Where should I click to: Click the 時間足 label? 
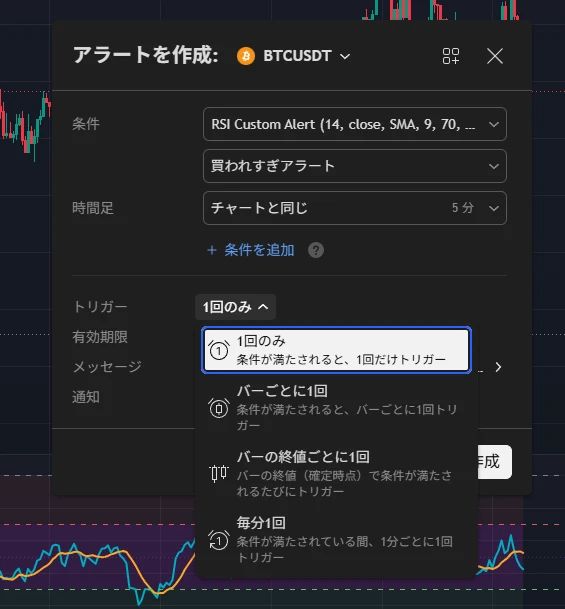pyautogui.click(x=93, y=208)
